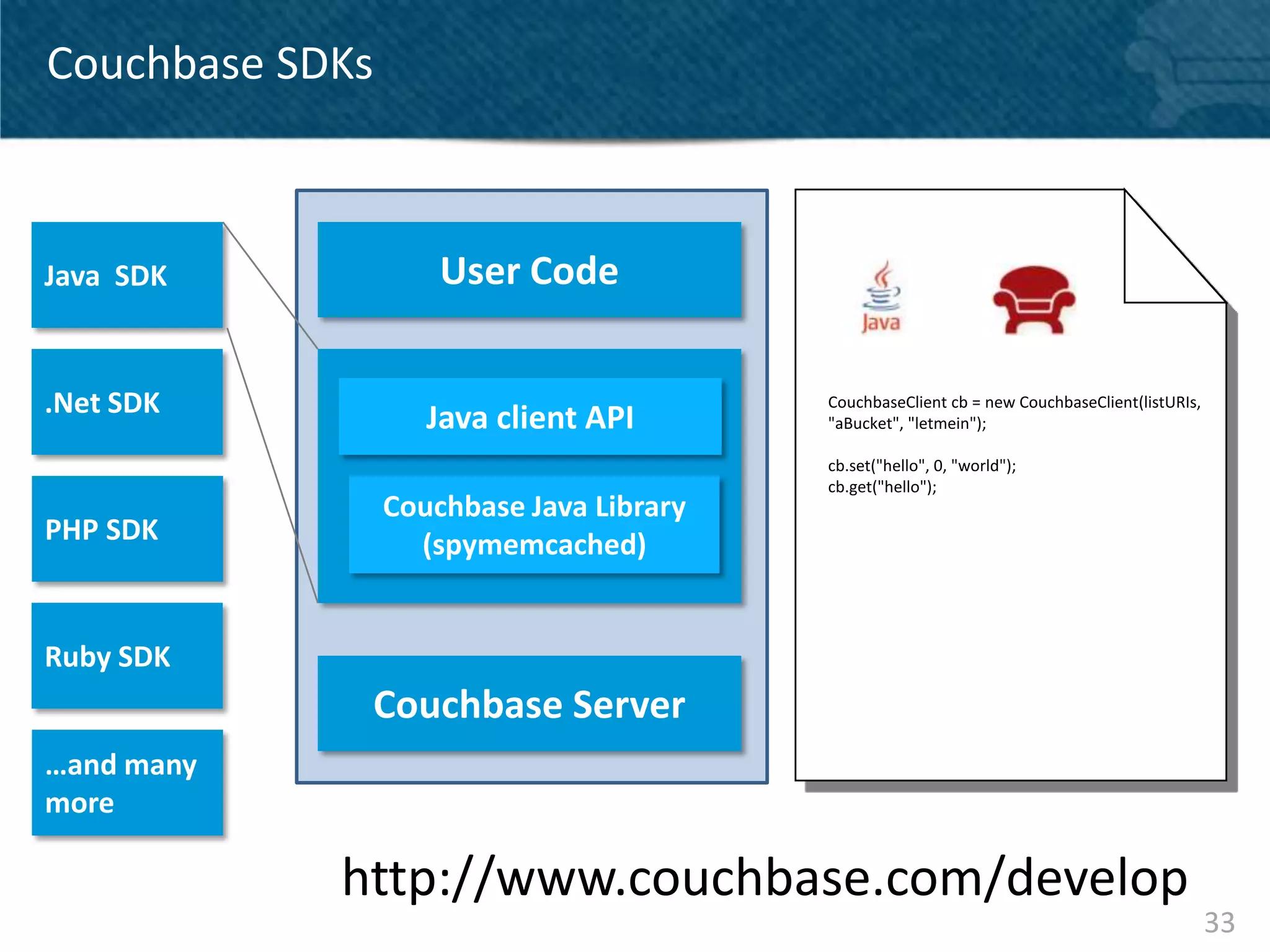The image size is (1270, 952).
Task: Select the Ruby SDK box
Action: [x=127, y=656]
